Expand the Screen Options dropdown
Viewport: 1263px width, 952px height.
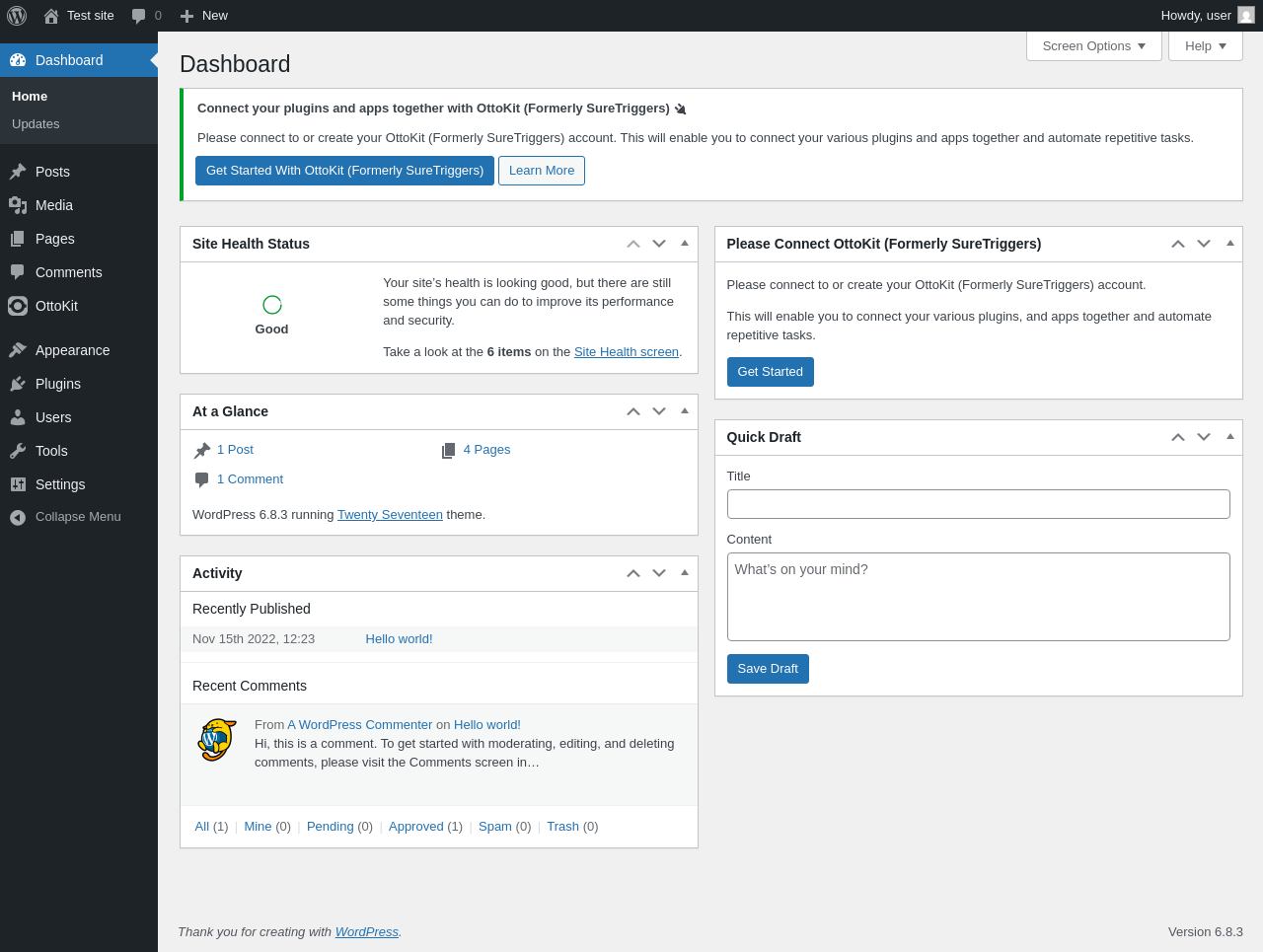(1093, 46)
